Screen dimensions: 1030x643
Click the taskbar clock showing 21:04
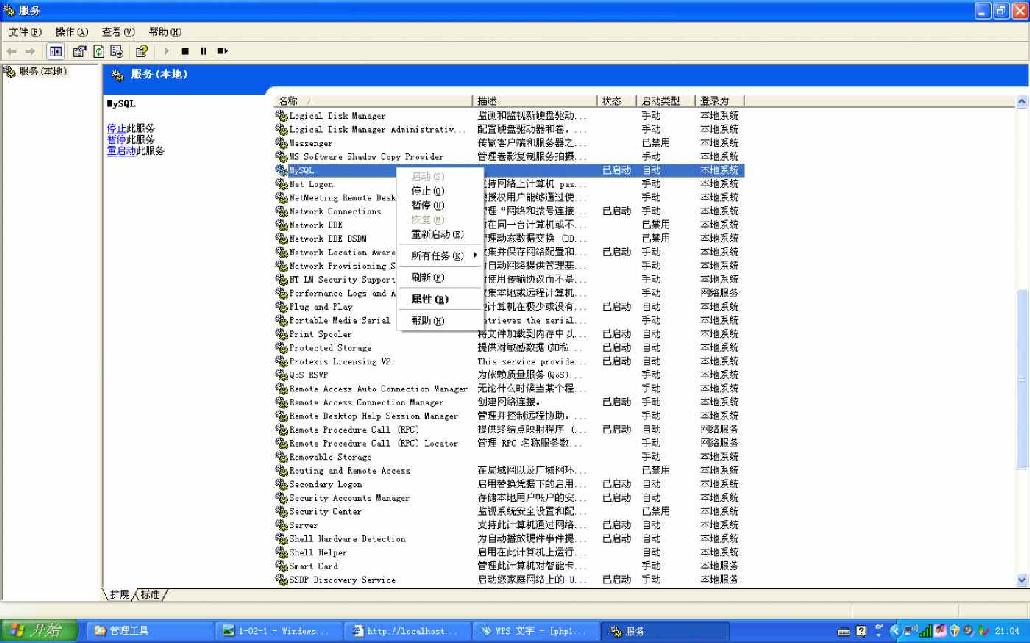point(1007,631)
